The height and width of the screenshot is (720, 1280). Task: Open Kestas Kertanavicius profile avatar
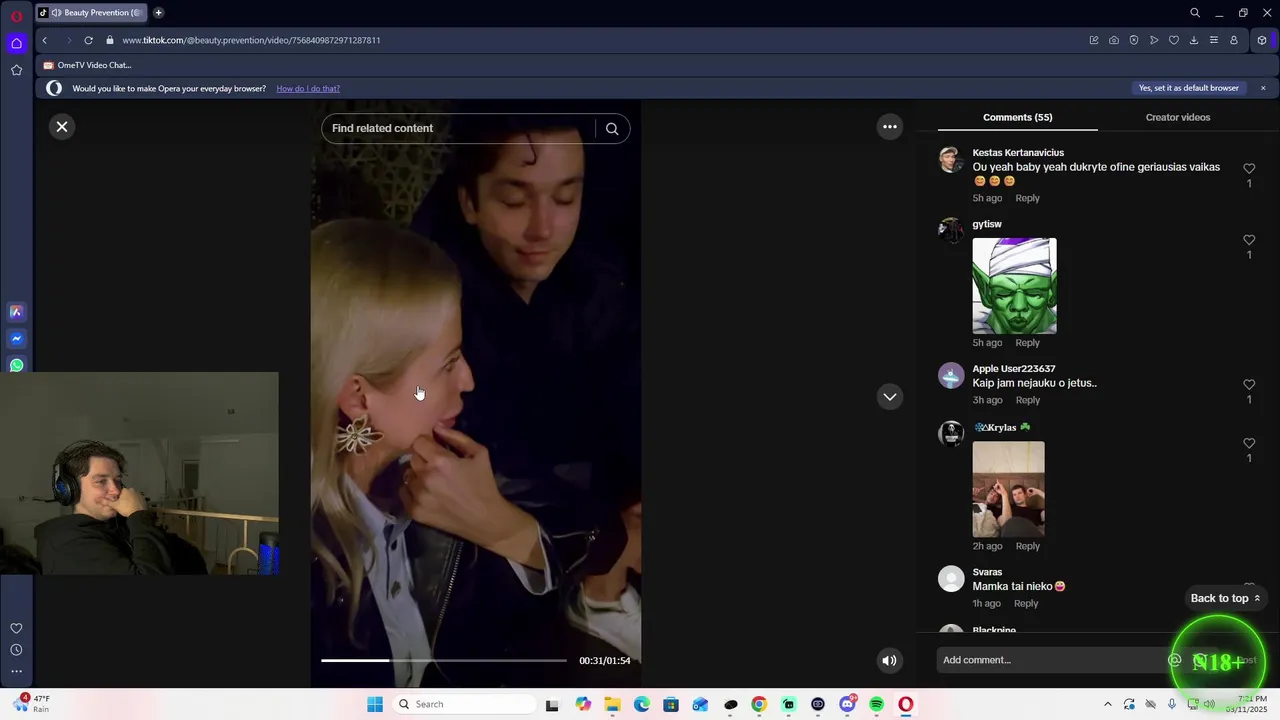coord(951,160)
